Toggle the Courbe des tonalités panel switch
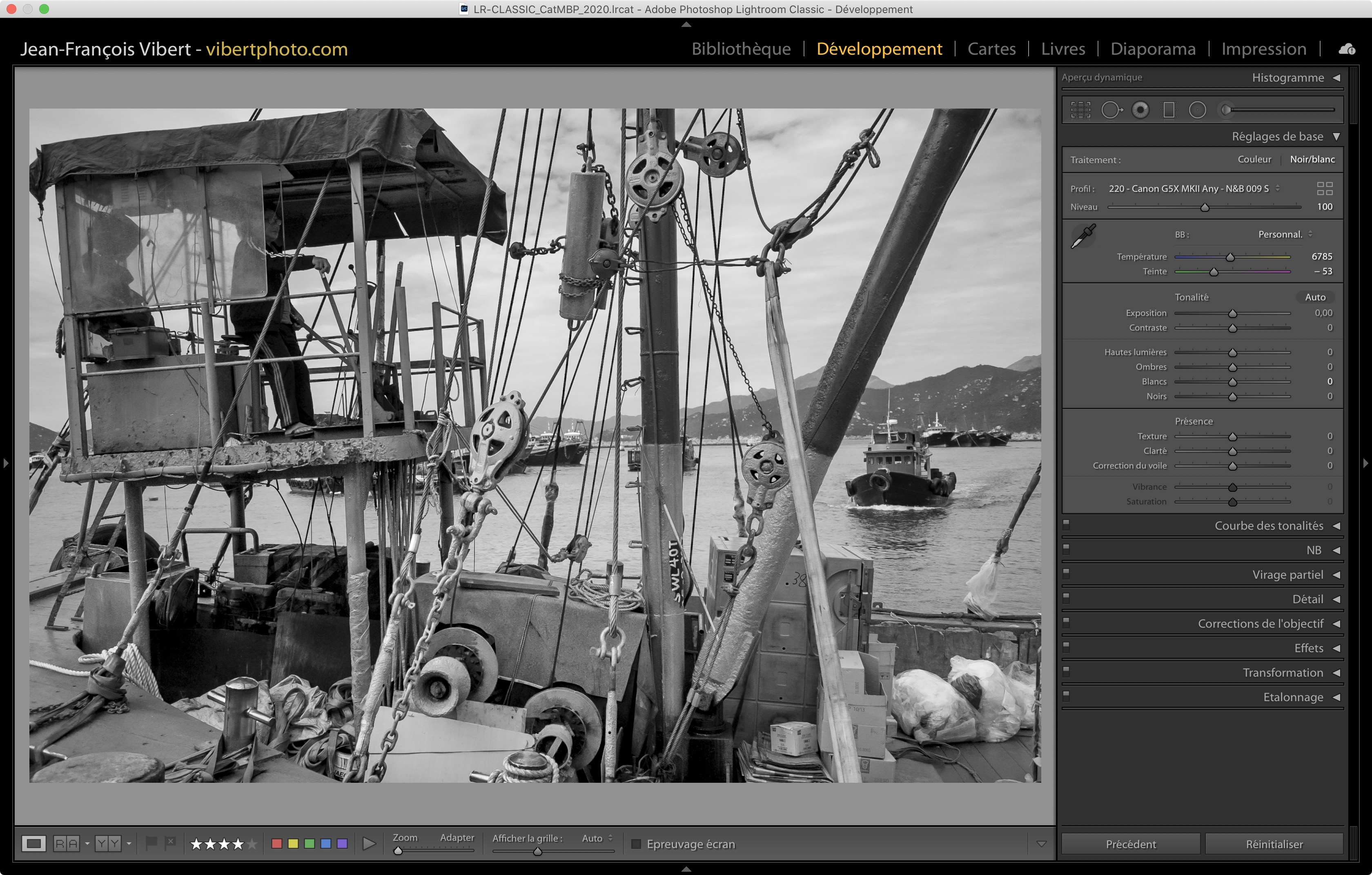 [1066, 524]
